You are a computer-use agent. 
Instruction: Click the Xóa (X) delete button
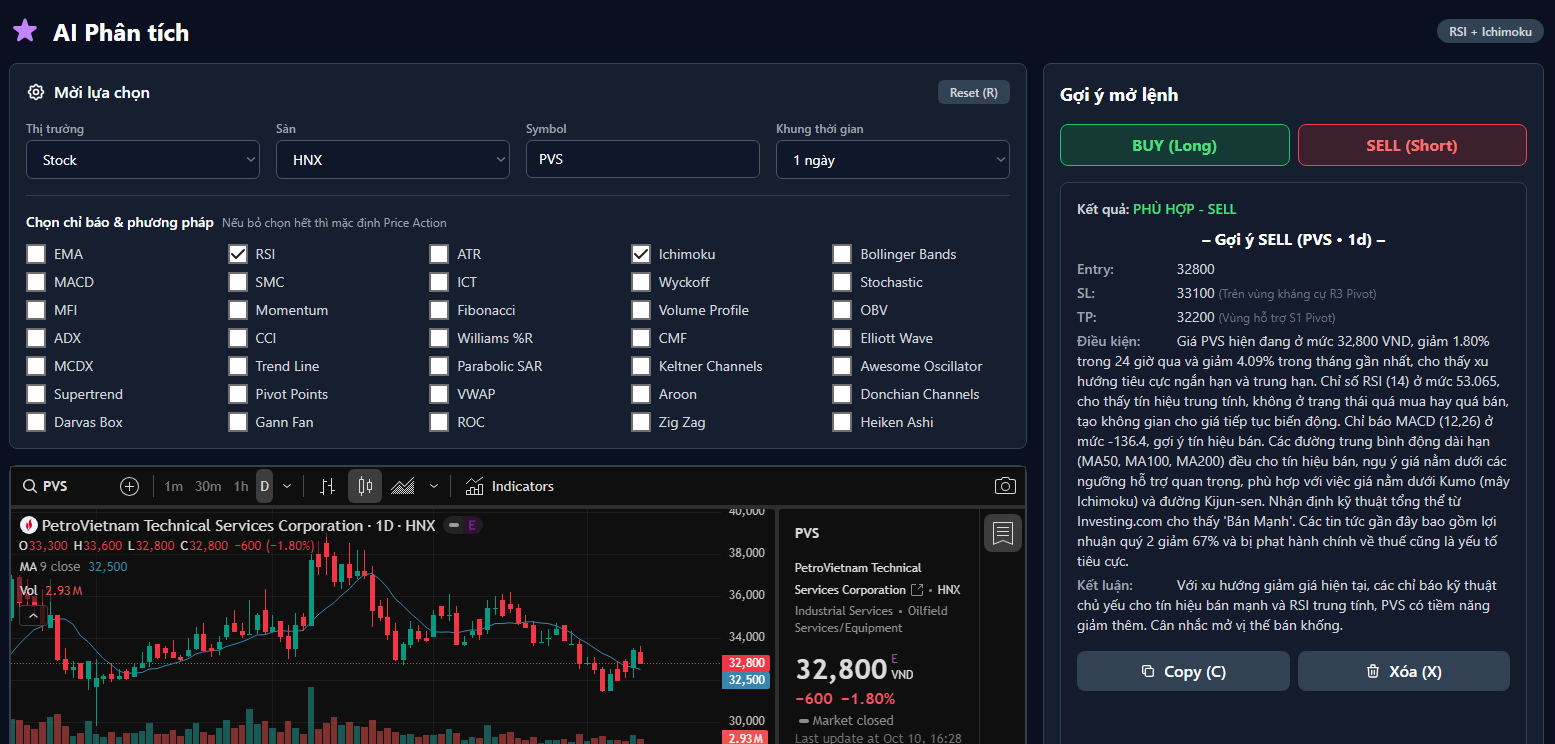1404,671
